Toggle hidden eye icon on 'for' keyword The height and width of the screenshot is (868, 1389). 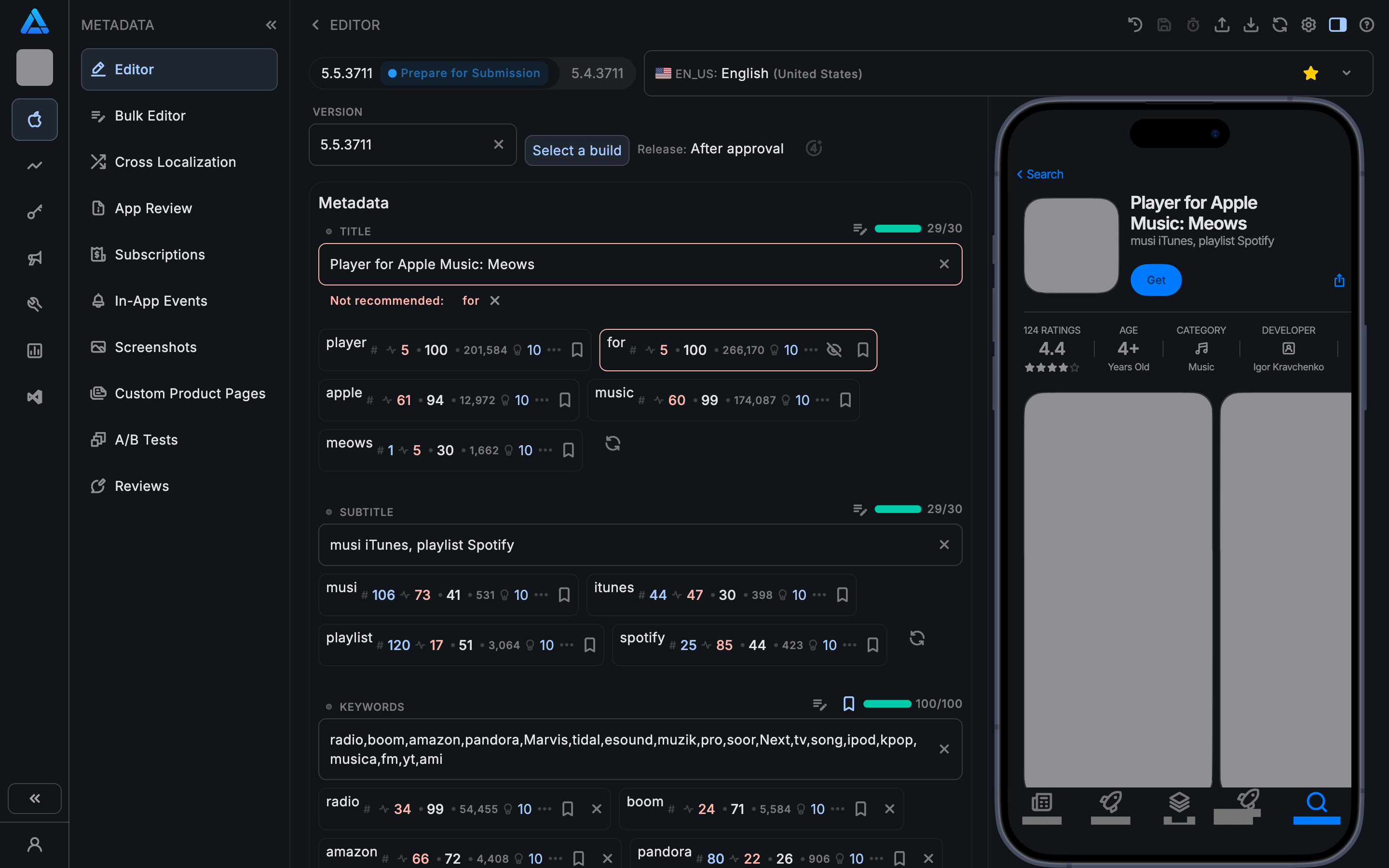click(833, 350)
